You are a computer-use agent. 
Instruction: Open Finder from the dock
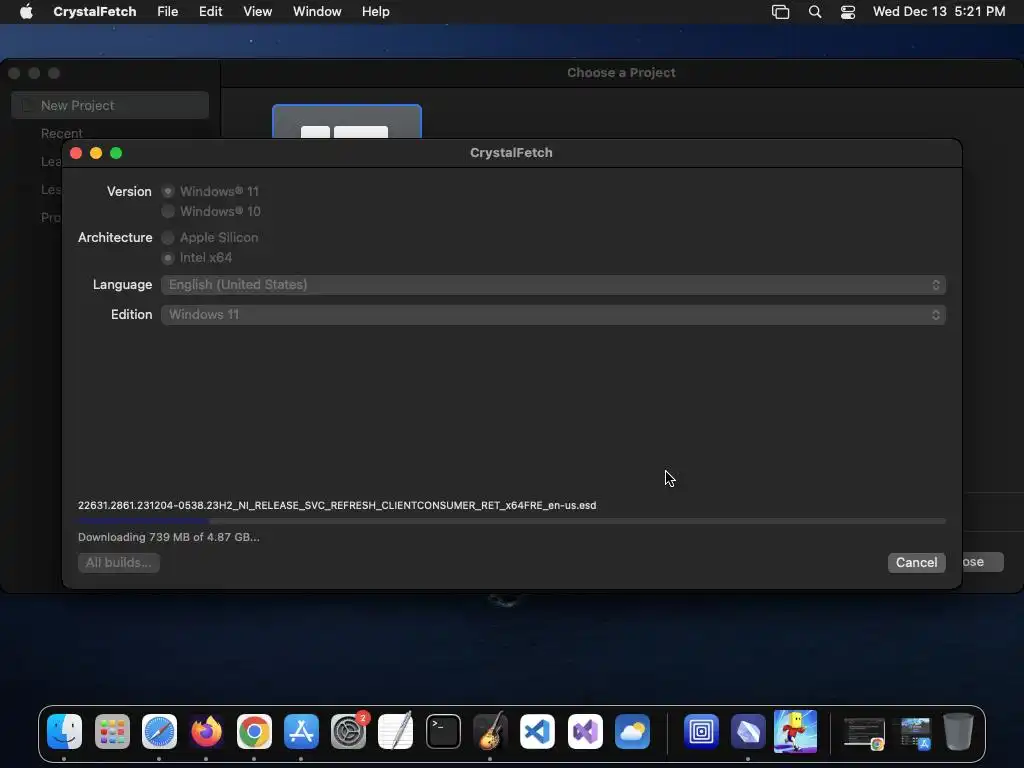pyautogui.click(x=65, y=731)
